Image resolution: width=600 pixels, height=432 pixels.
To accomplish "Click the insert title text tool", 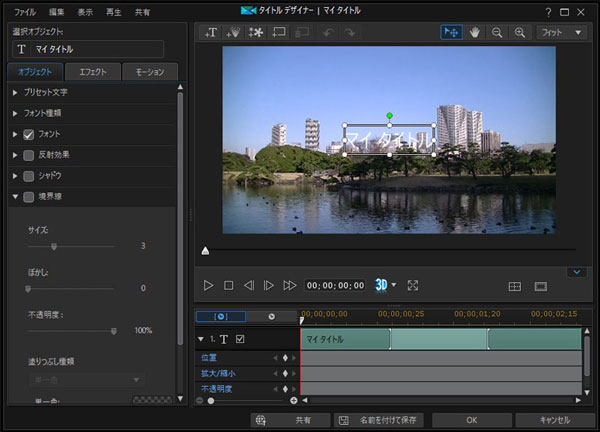I will 211,33.
